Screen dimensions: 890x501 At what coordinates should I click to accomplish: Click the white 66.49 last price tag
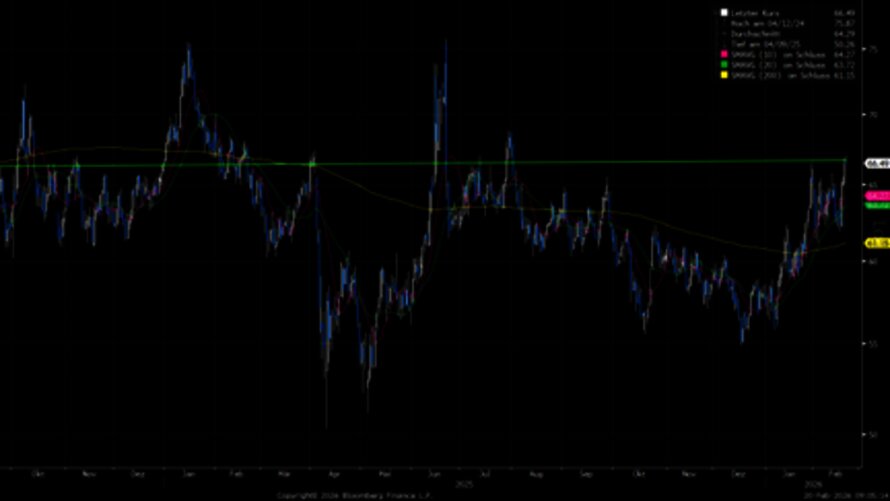[877, 163]
